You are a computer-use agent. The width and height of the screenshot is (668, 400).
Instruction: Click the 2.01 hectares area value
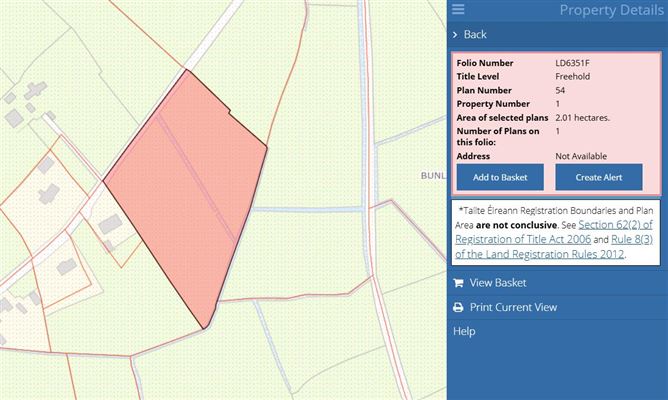pyautogui.click(x=582, y=118)
